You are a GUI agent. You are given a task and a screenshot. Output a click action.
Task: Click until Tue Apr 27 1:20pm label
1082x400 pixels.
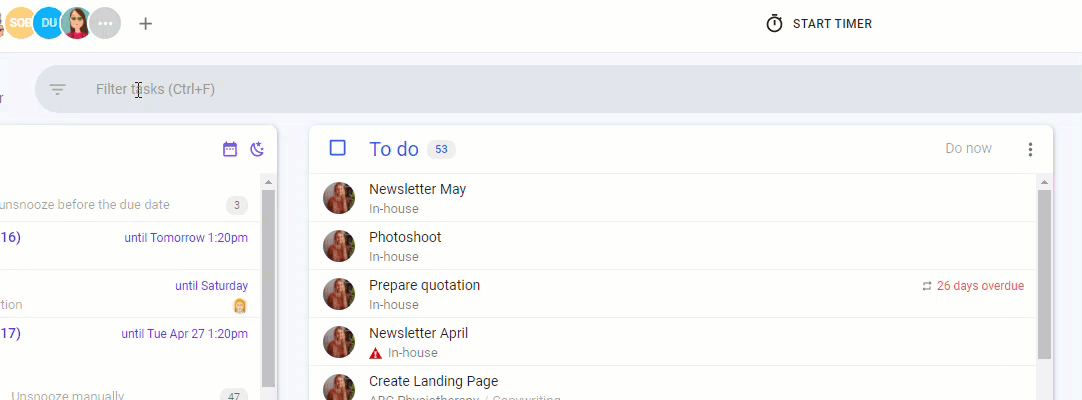tap(184, 334)
